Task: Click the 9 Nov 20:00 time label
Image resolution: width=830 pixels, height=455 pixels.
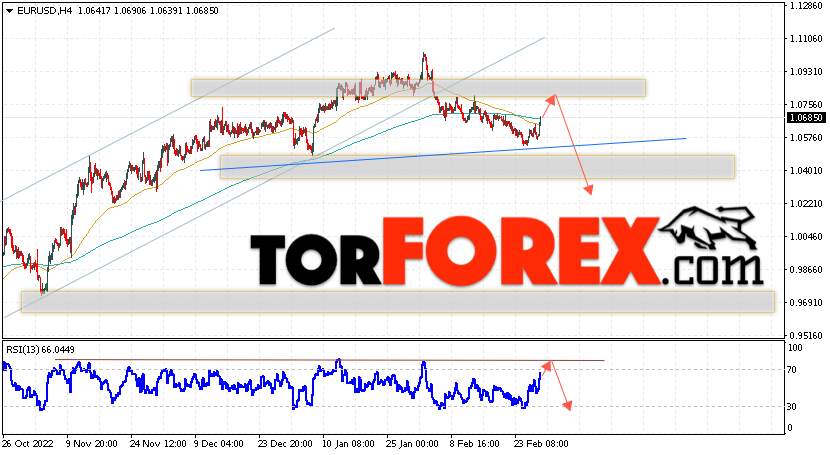Action: [x=92, y=443]
